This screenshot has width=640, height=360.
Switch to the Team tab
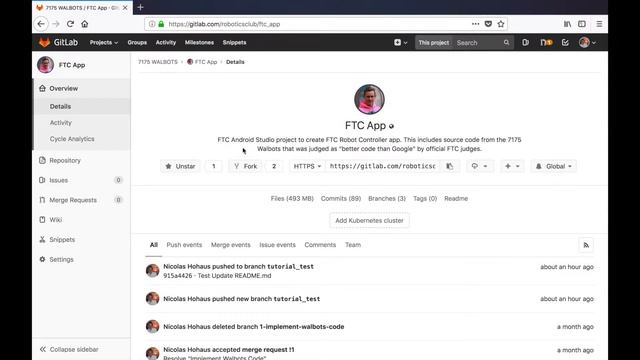click(x=353, y=245)
